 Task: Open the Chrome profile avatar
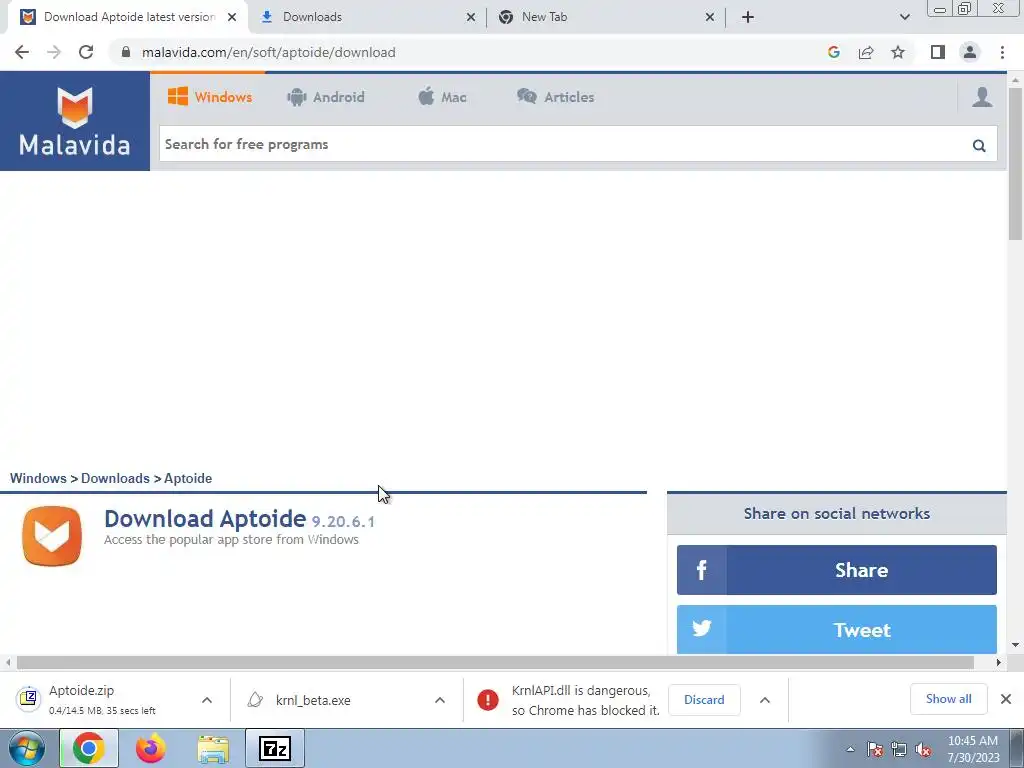click(x=970, y=52)
